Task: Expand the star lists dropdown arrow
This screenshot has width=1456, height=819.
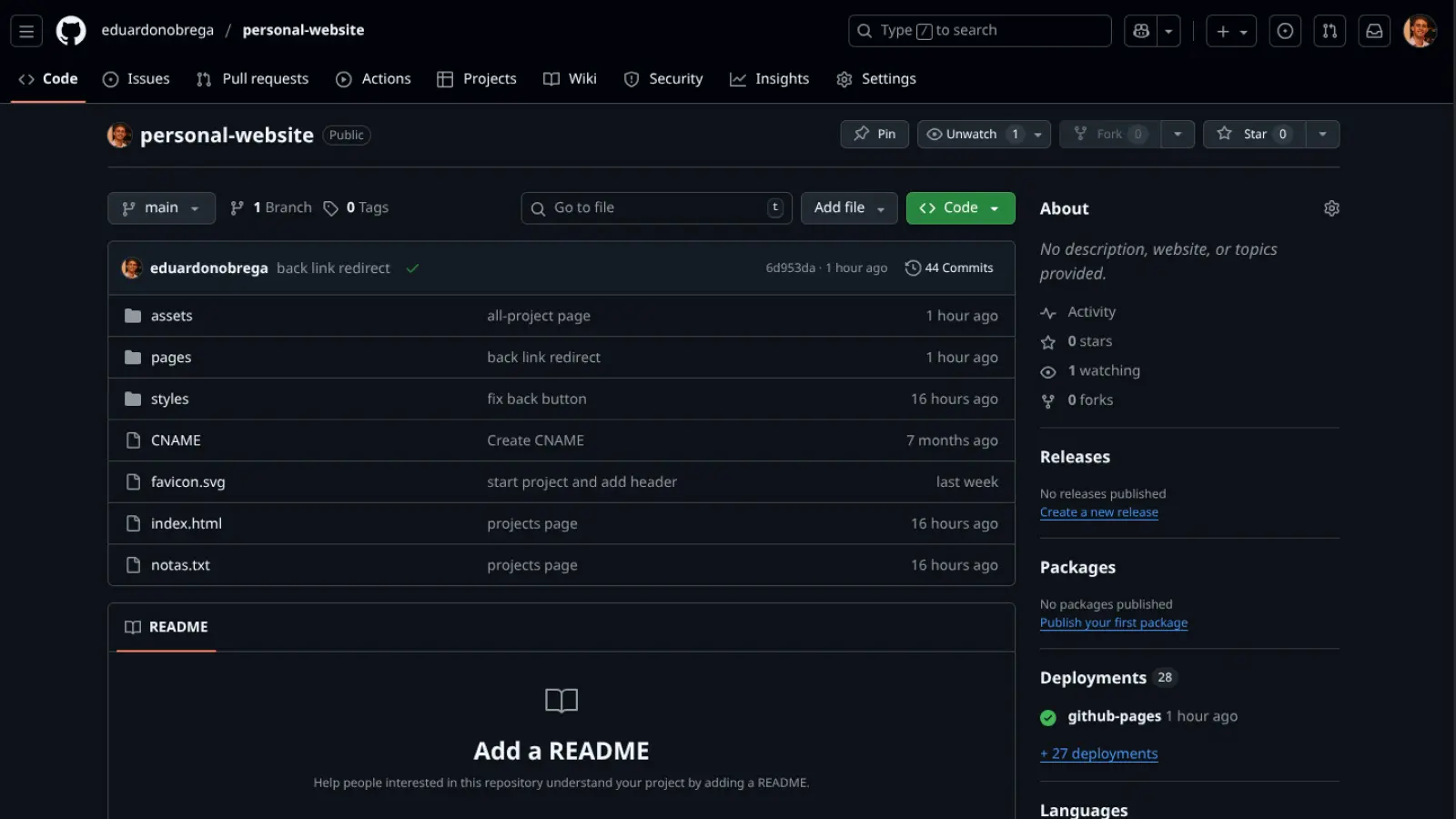Action: pyautogui.click(x=1322, y=135)
